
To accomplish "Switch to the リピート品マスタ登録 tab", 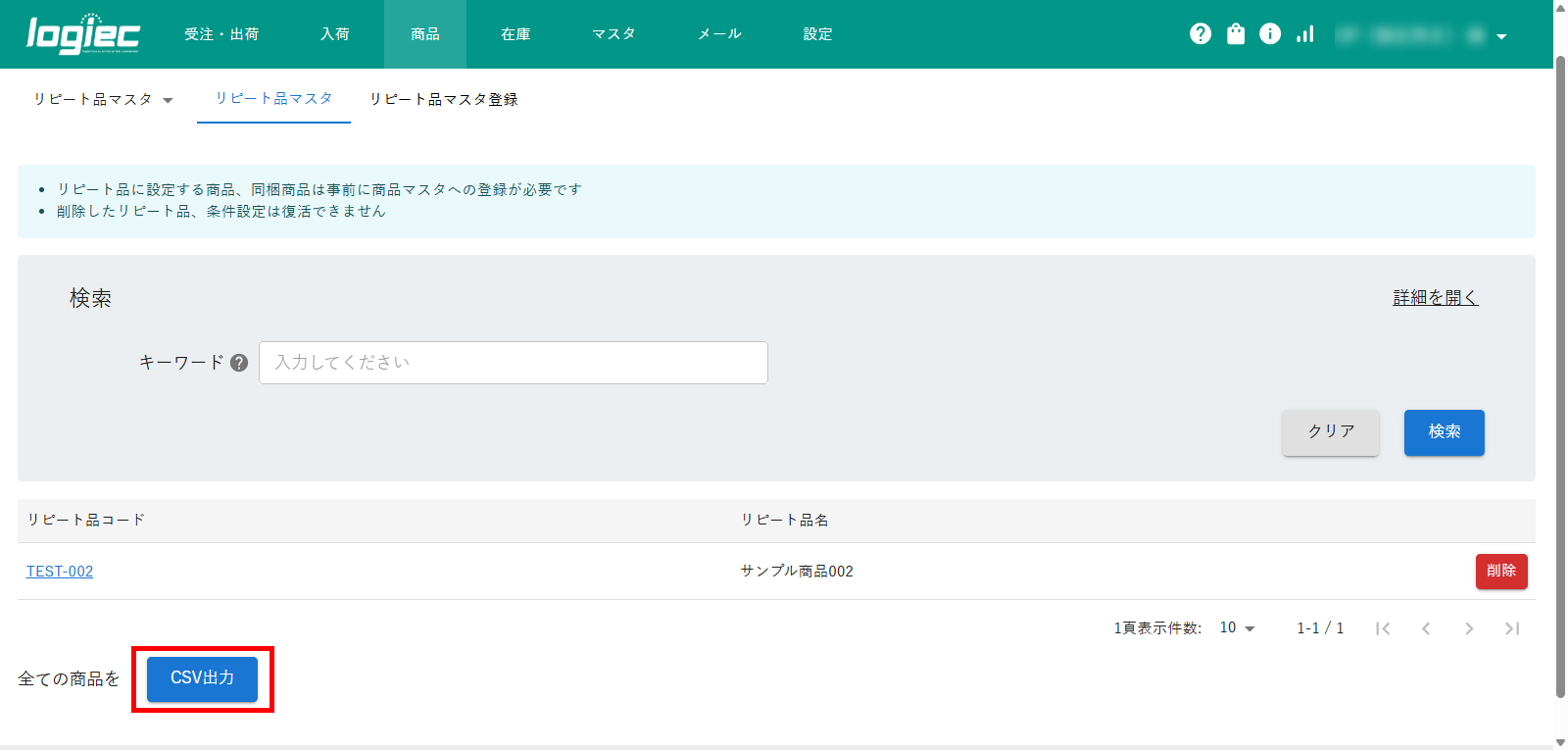I will pos(443,100).
